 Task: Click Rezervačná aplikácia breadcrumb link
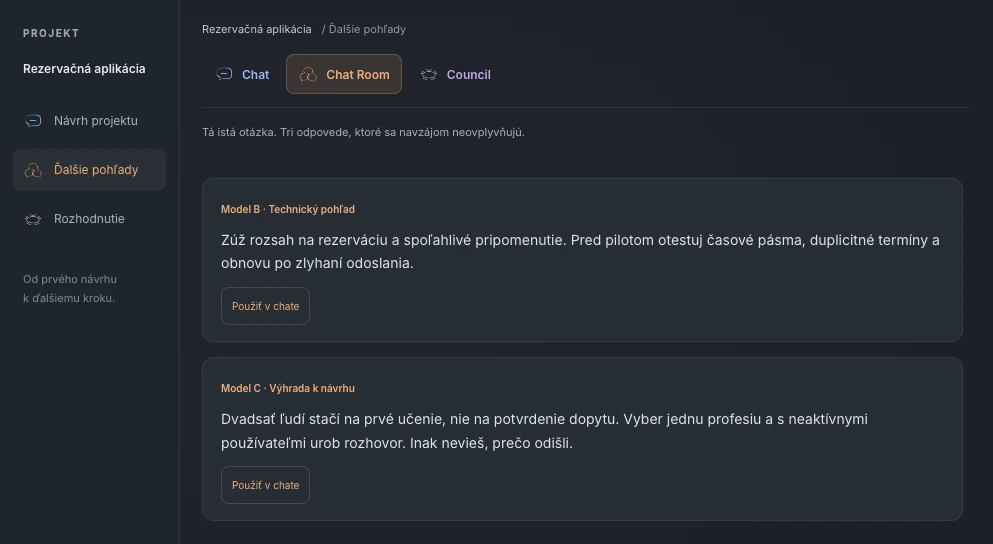pyautogui.click(x=256, y=29)
